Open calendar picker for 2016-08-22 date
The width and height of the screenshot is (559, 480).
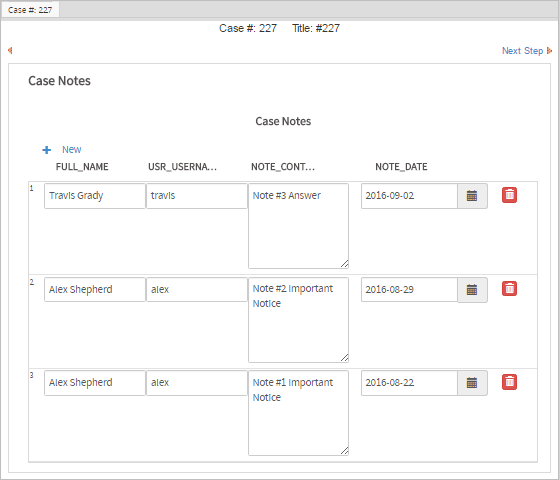coord(472,383)
